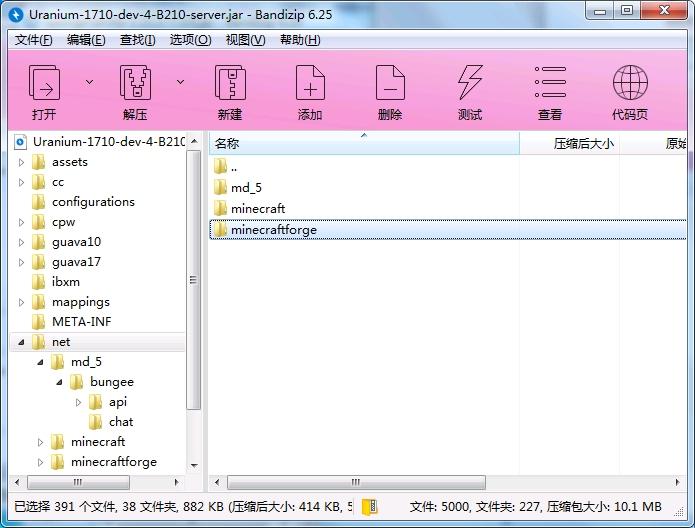
Task: Select the guava10 folder label in tree
Action: [76, 242]
